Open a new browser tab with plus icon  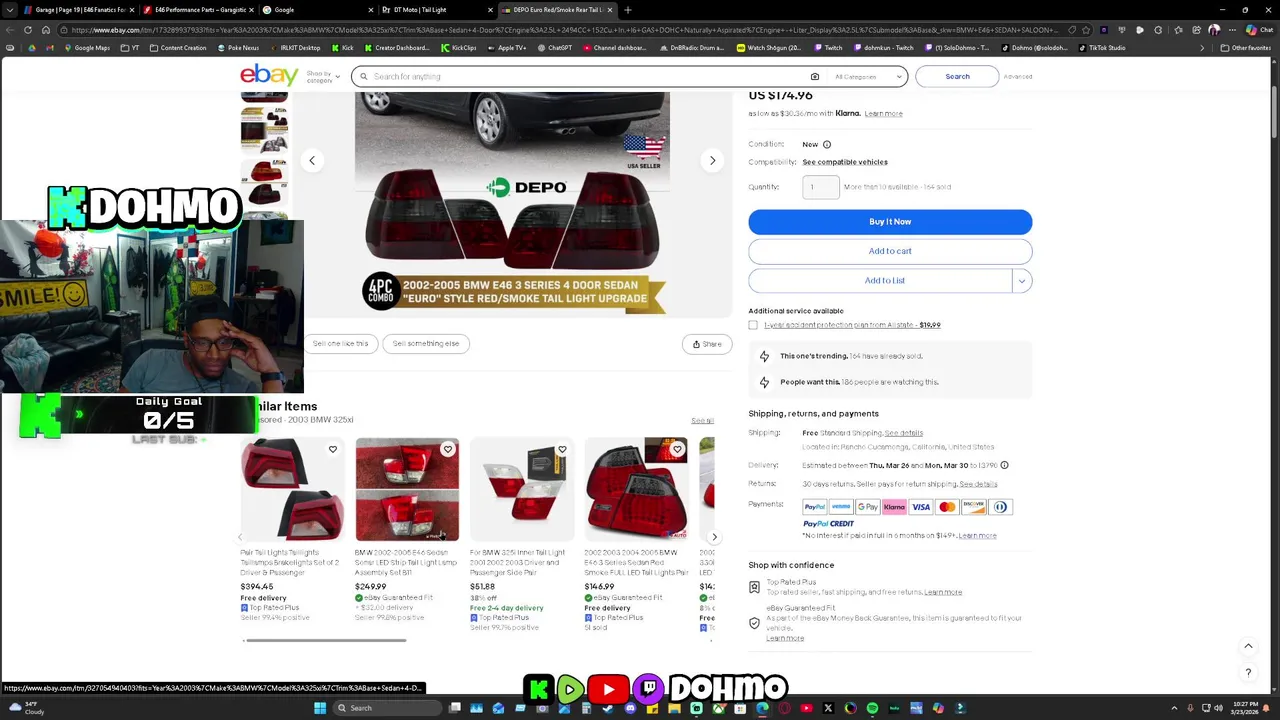click(628, 10)
